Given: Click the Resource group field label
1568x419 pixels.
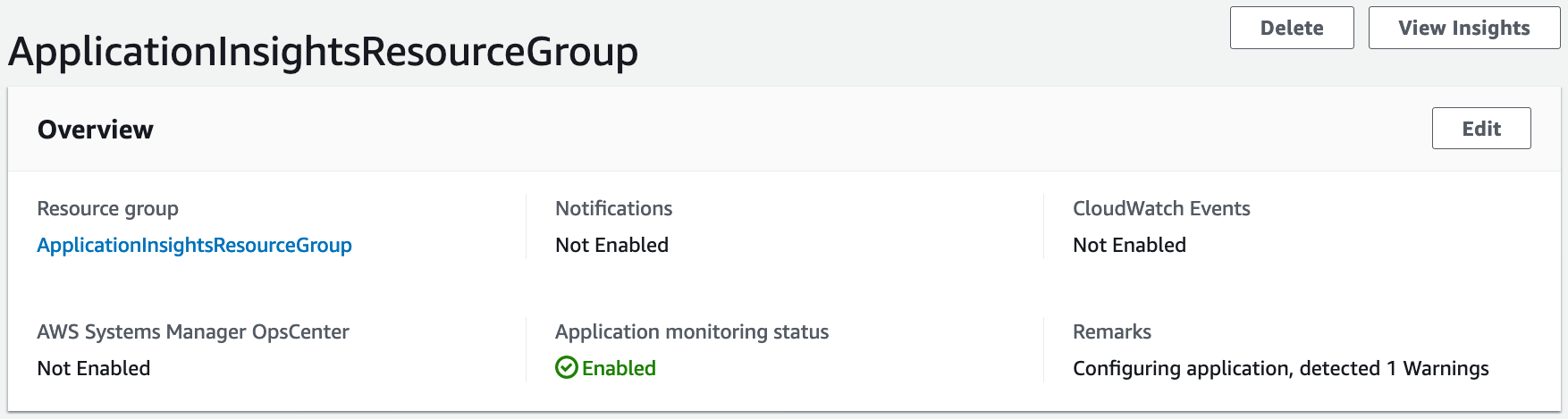Looking at the screenshot, I should 107,208.
